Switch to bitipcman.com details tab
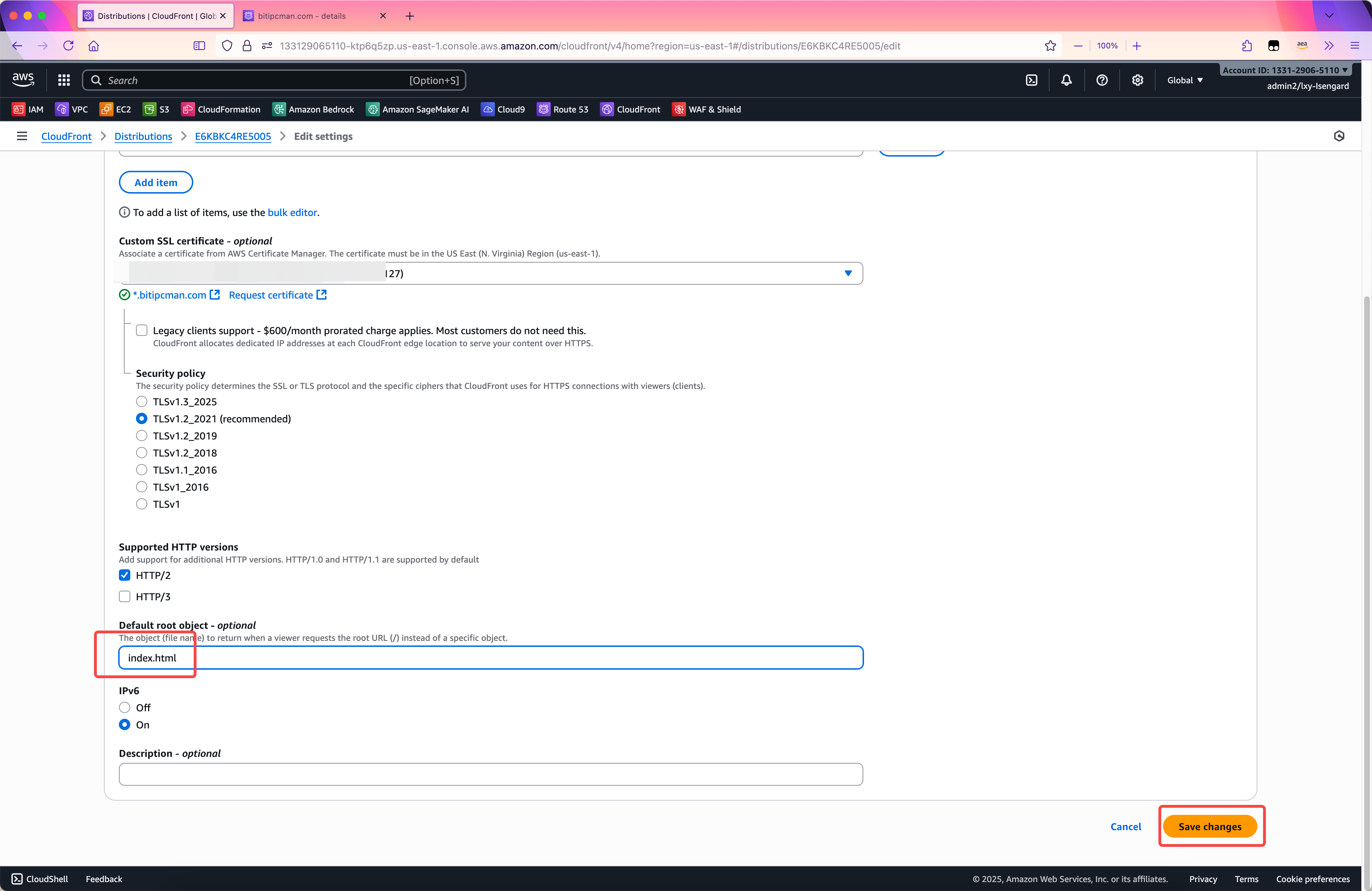The height and width of the screenshot is (891, 1372). click(302, 16)
